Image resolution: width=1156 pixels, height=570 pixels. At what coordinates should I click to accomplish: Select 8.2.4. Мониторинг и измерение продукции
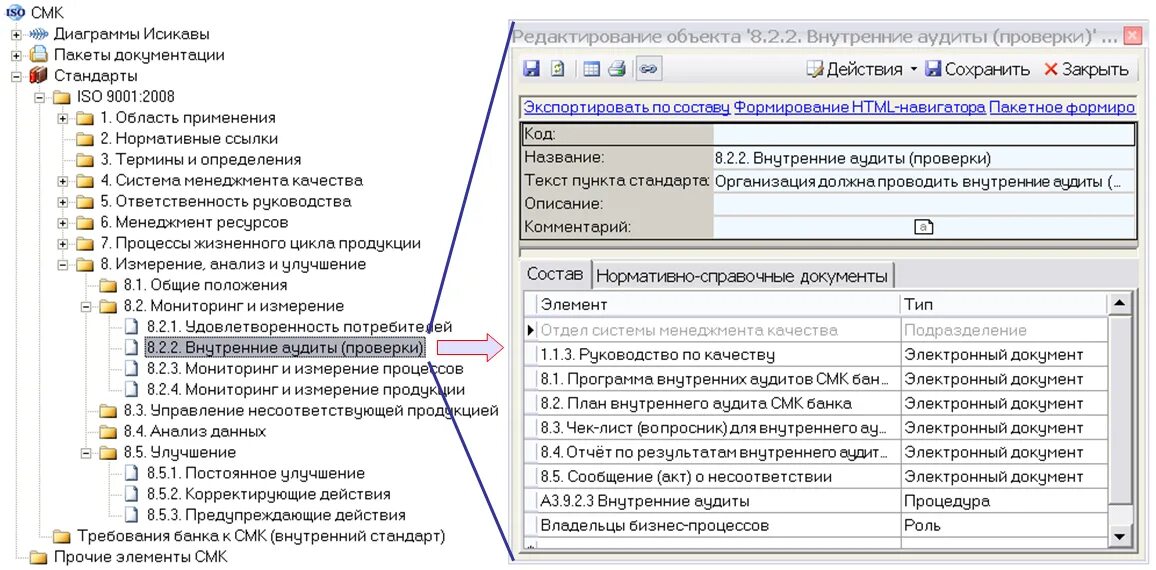click(x=305, y=389)
